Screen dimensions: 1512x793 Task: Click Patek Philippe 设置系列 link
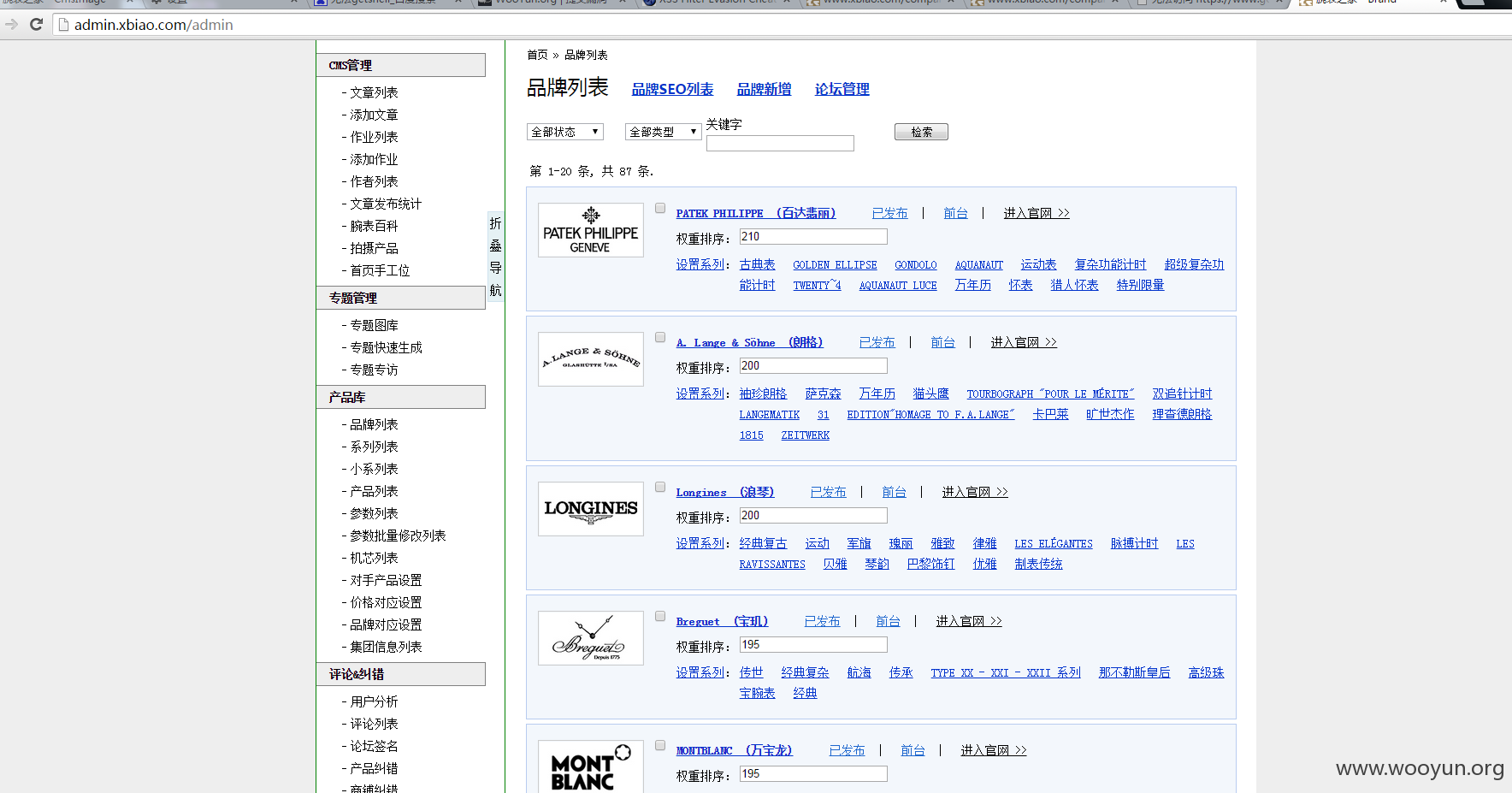700,264
